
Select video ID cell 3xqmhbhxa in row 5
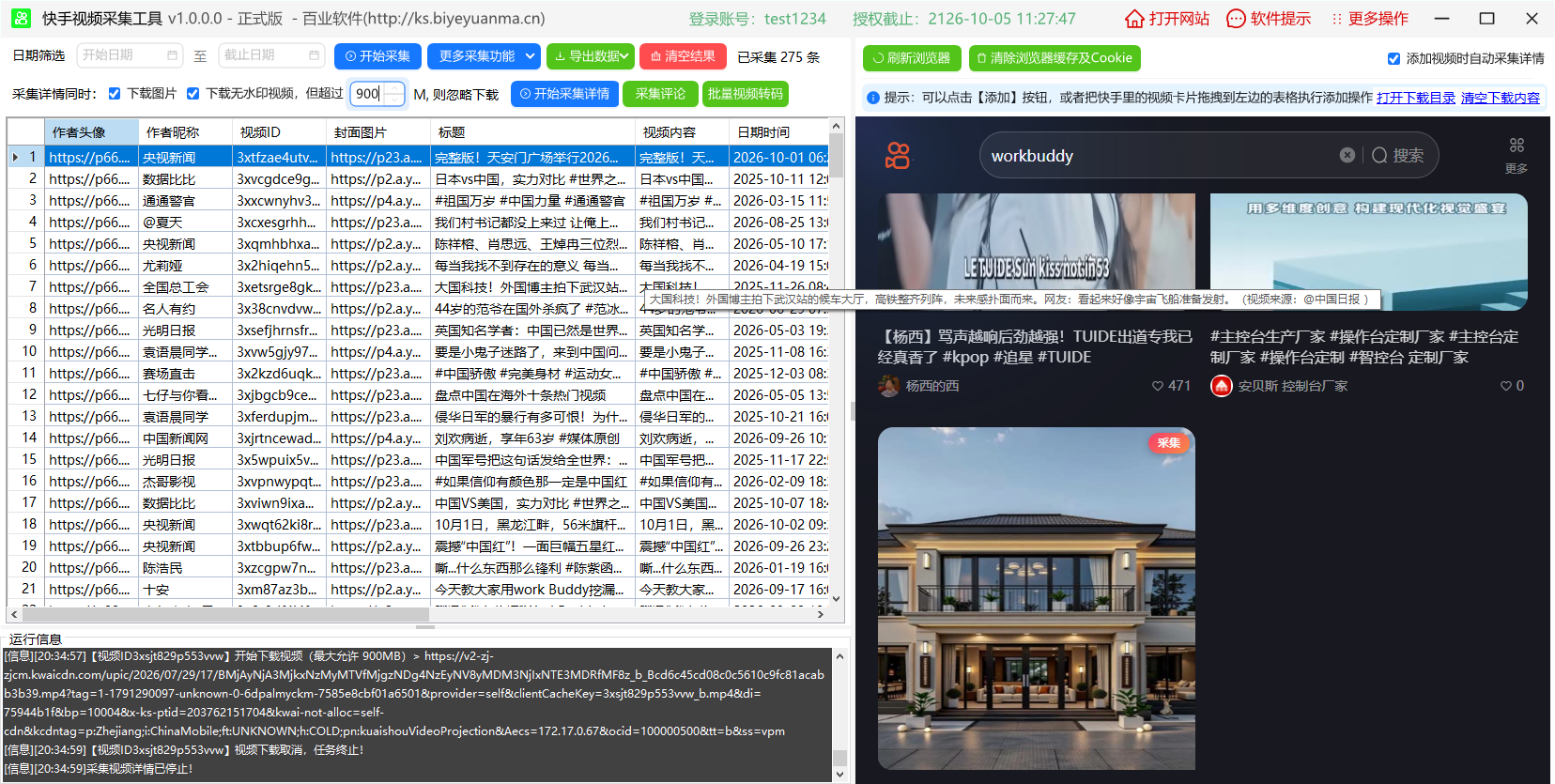click(x=280, y=244)
